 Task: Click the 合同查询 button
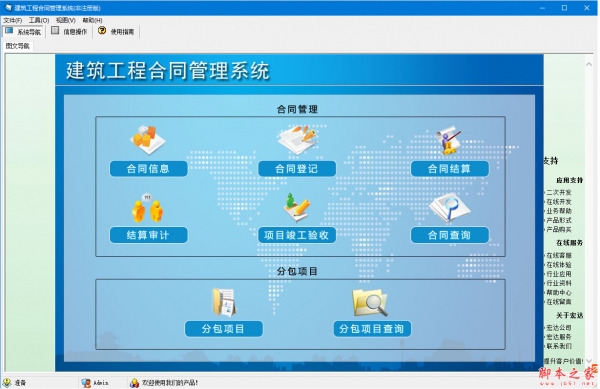pos(450,235)
